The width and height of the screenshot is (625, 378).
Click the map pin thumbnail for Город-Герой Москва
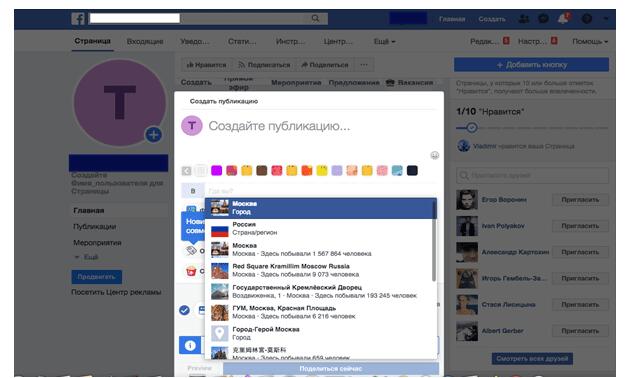220,333
